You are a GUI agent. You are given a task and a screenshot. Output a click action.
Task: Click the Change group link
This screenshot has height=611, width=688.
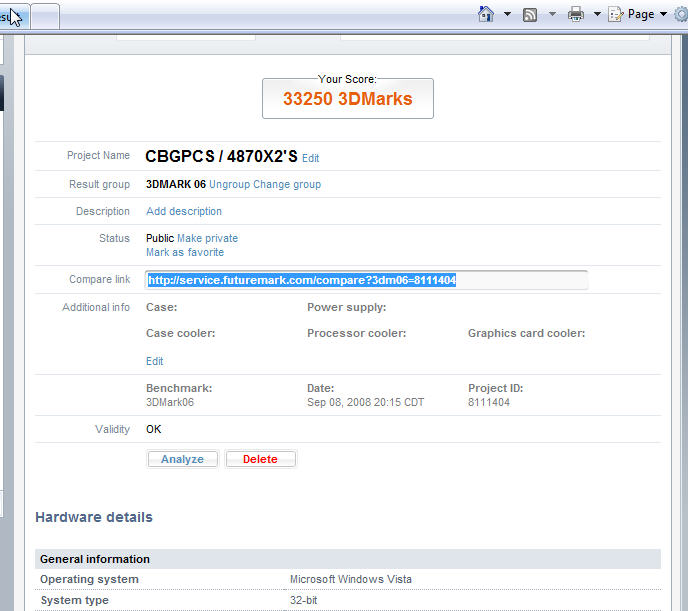(287, 184)
